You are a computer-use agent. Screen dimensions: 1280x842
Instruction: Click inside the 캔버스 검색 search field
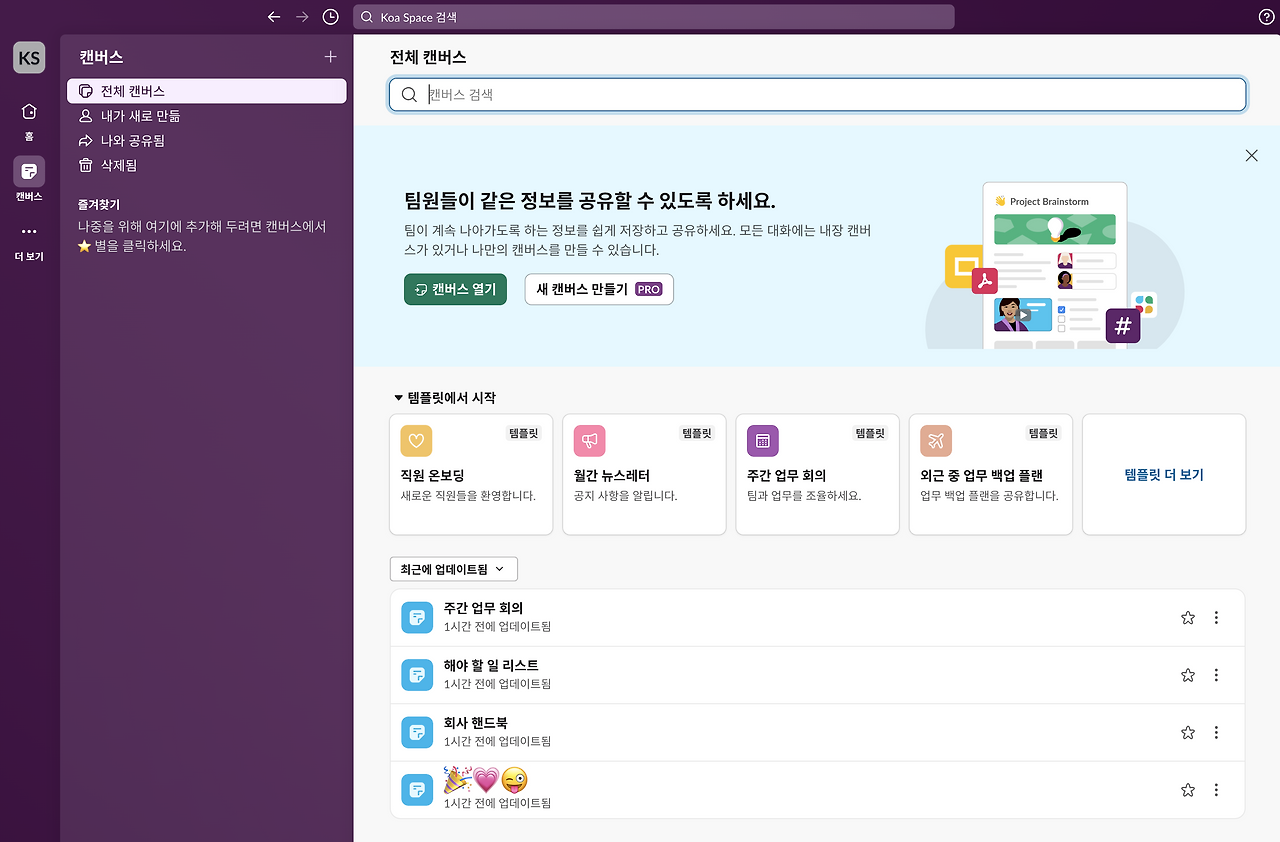pyautogui.click(x=700, y=95)
